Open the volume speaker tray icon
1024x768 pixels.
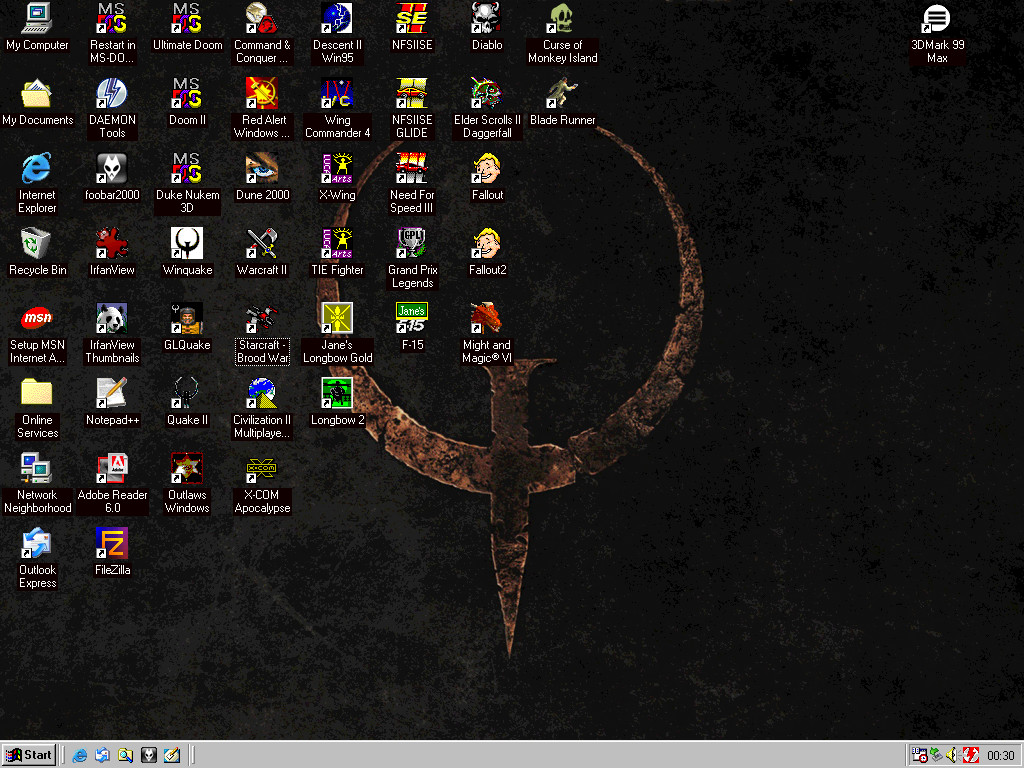coord(953,756)
